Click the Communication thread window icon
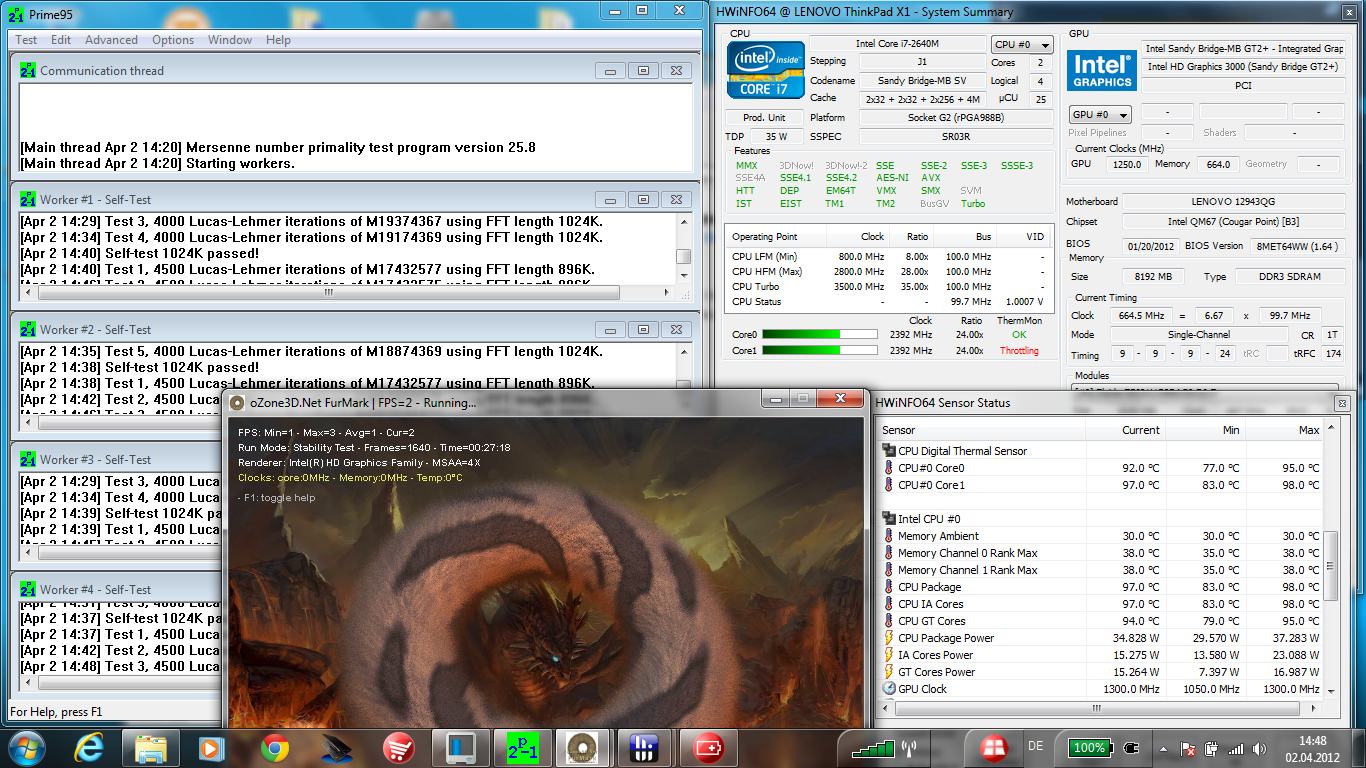Image resolution: width=1366 pixels, height=768 pixels. 28,71
